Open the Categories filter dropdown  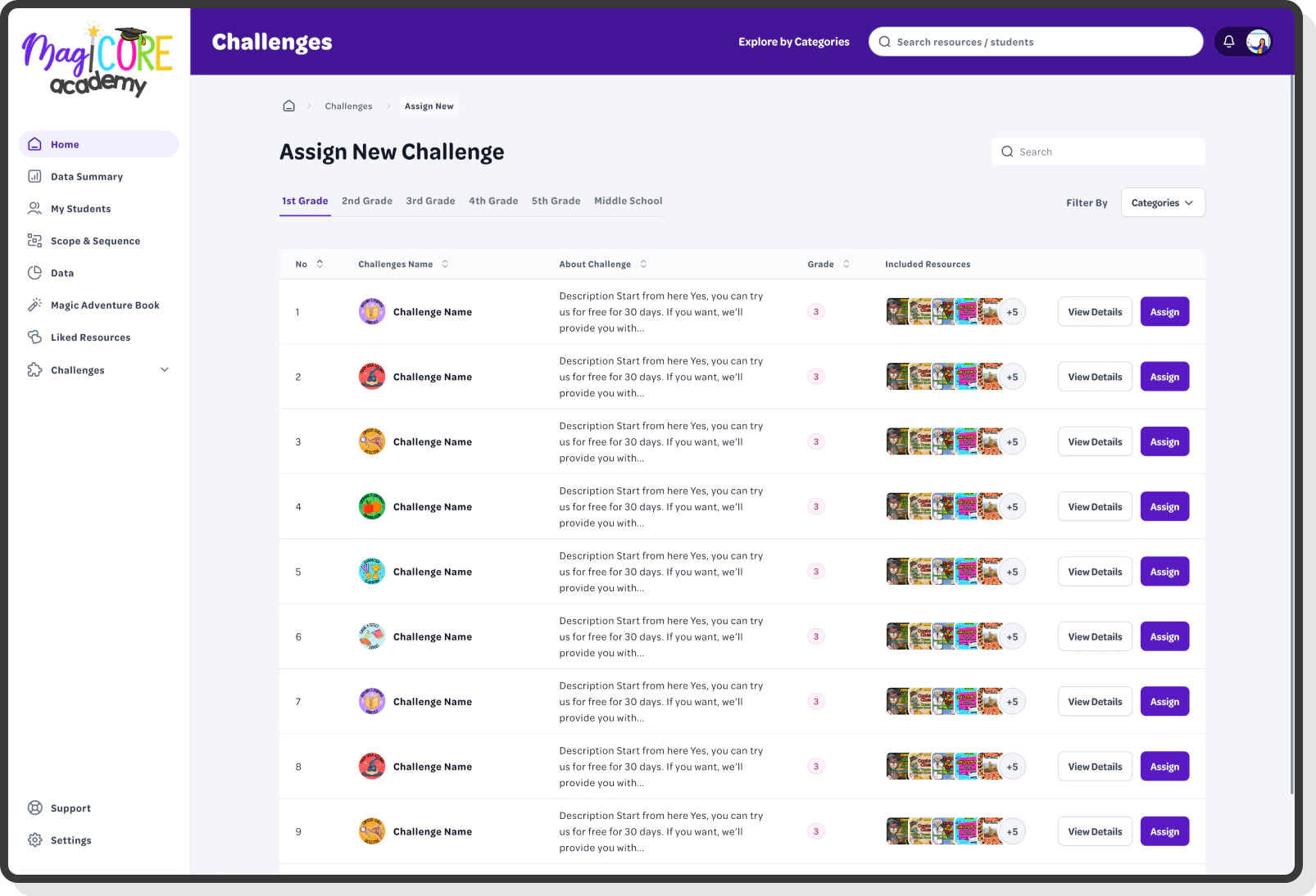(1162, 202)
